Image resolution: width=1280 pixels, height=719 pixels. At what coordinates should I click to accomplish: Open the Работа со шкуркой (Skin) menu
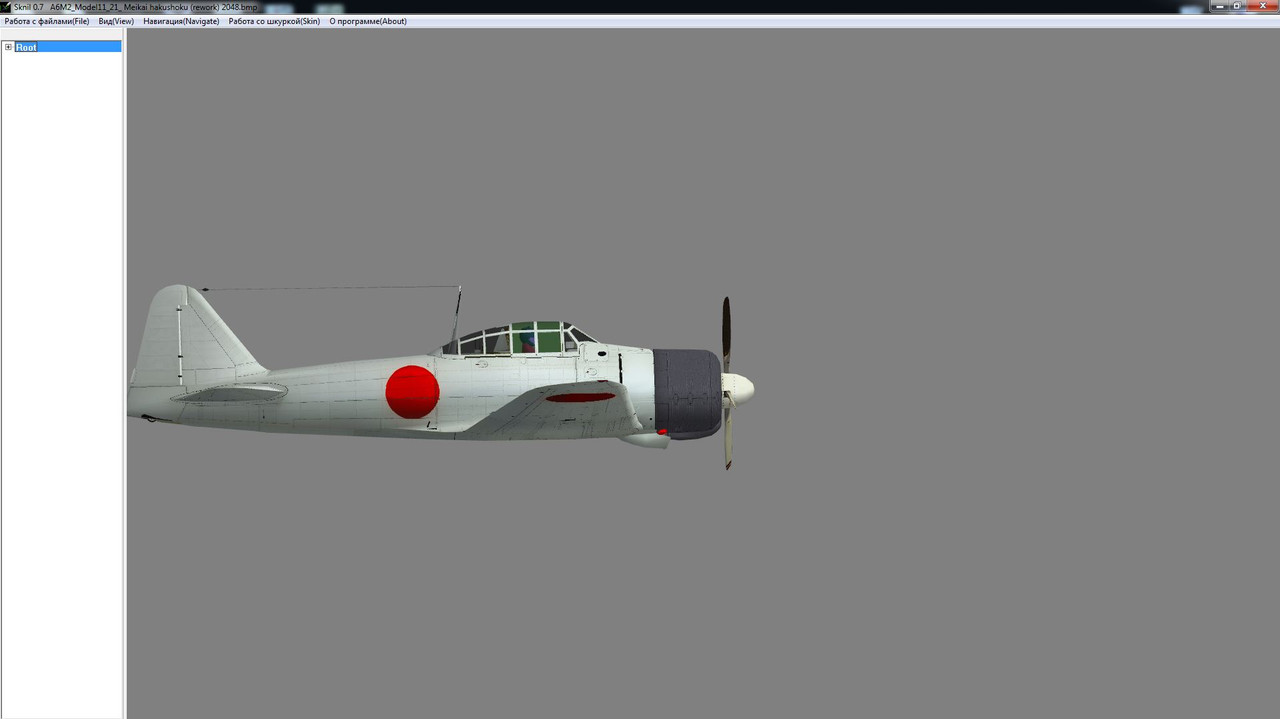274,21
